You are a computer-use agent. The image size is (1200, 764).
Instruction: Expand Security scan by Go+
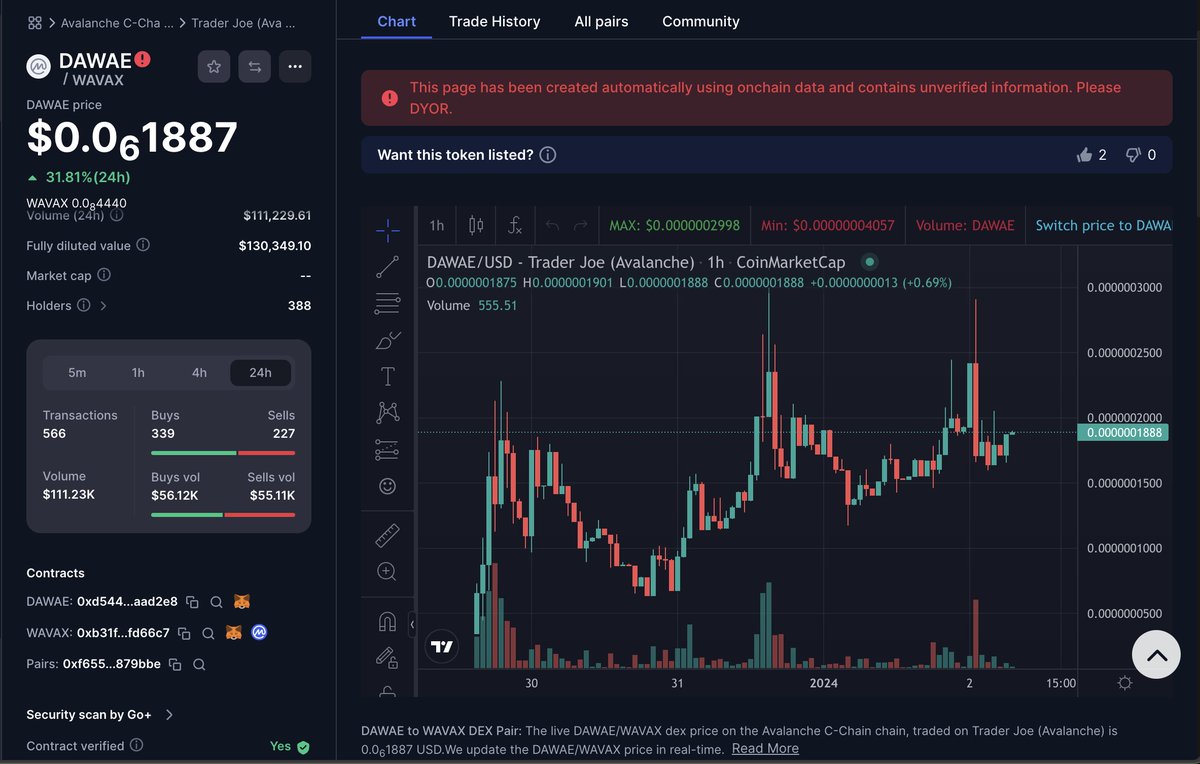(x=100, y=715)
